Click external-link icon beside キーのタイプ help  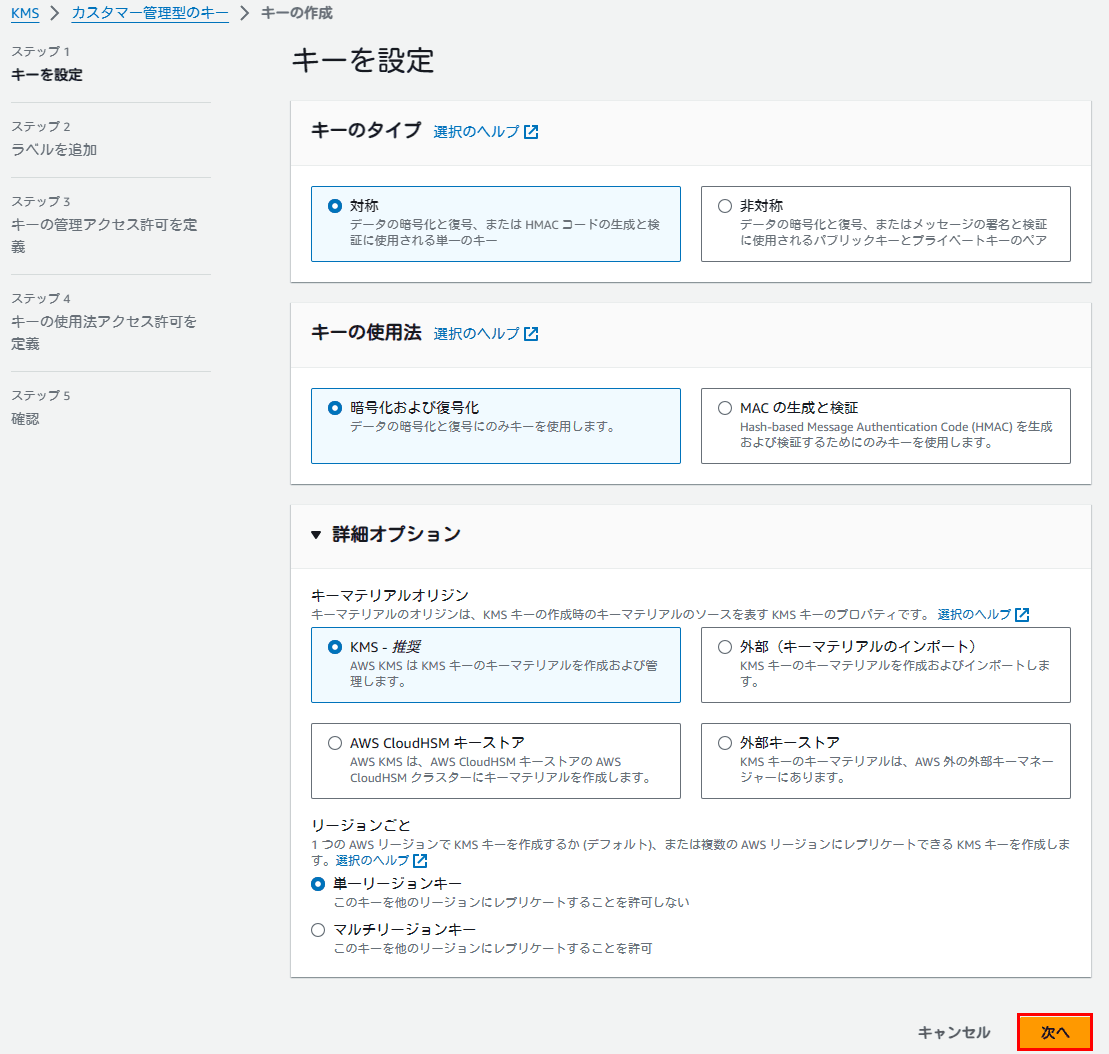point(531,132)
